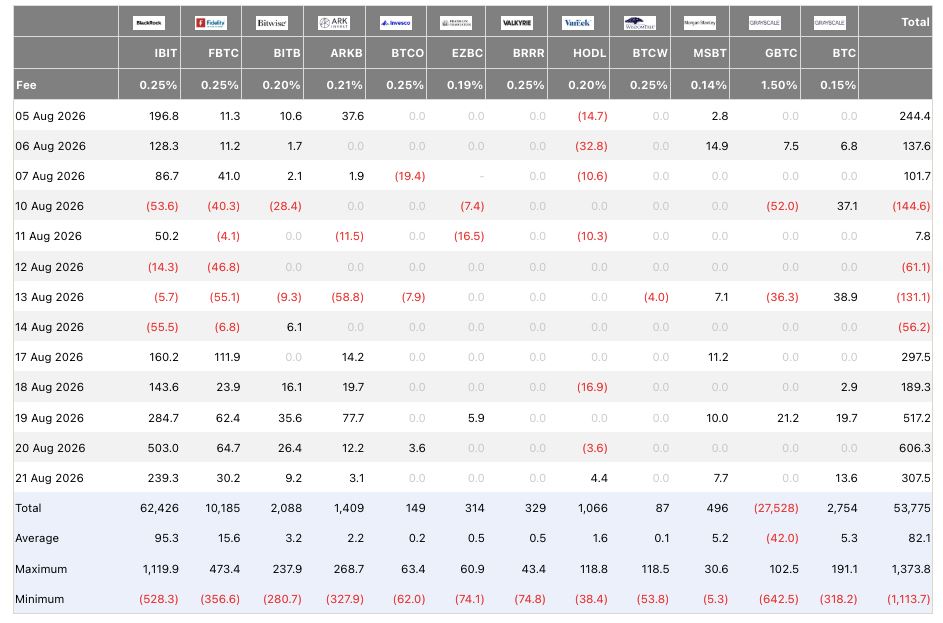This screenshot has height=623, width=943.
Task: Select the BITB column header
Action: pyautogui.click(x=287, y=53)
